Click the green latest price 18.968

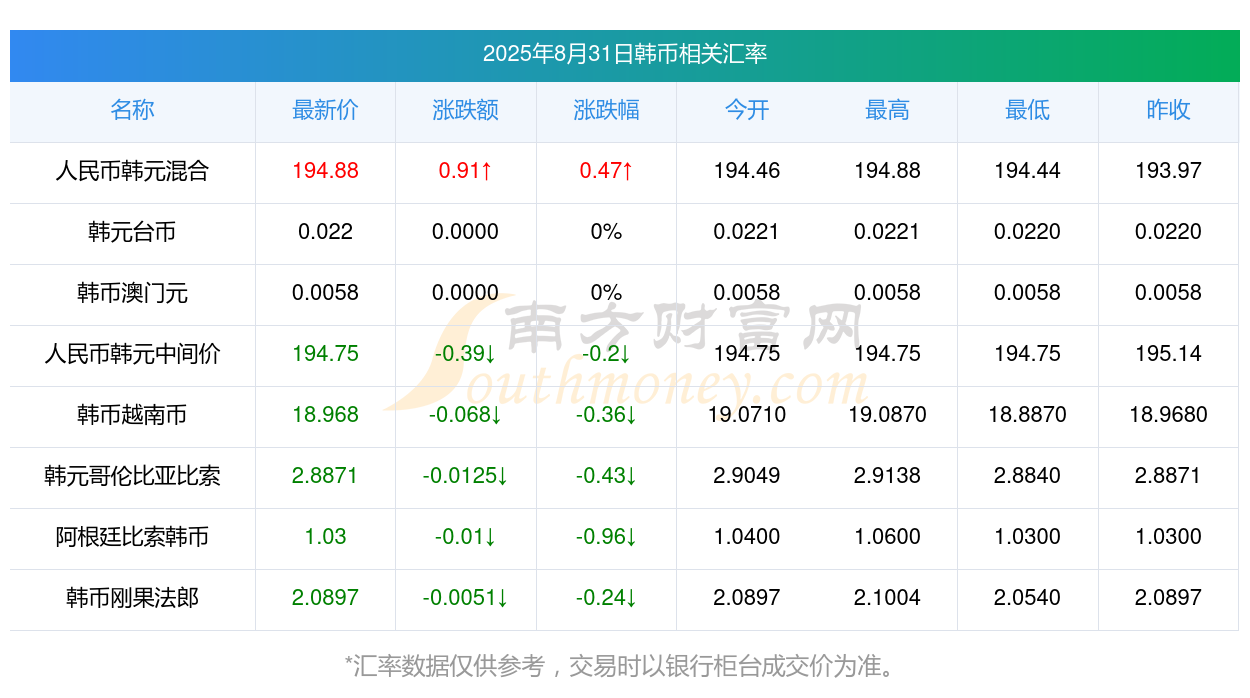(325, 415)
